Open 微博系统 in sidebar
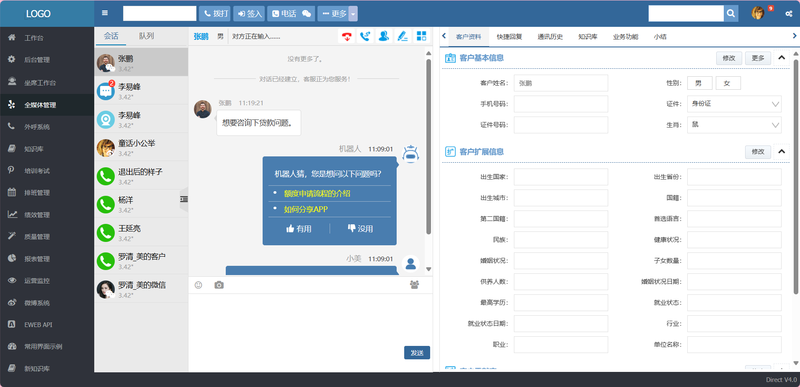Image resolution: width=800 pixels, height=387 pixels. (47, 302)
